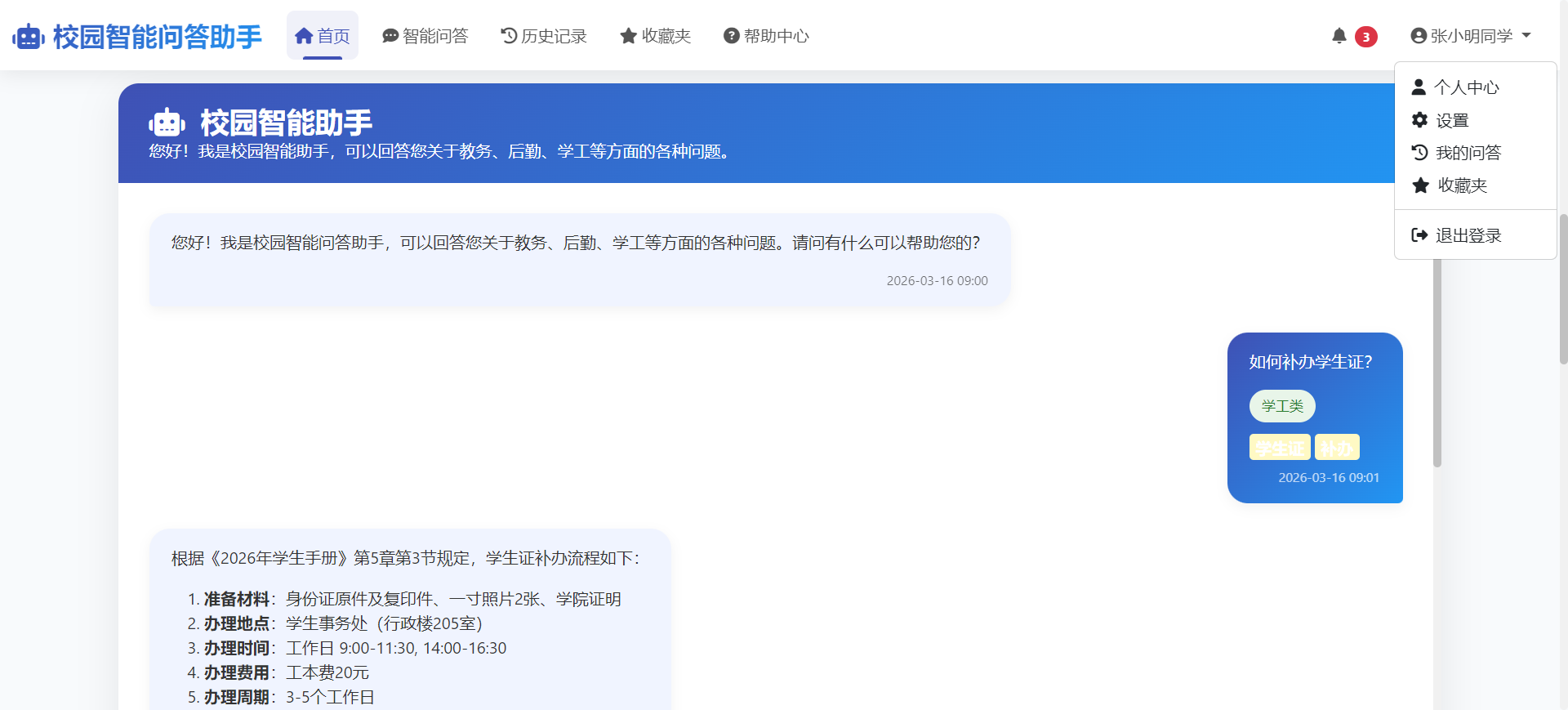The height and width of the screenshot is (710, 1568).
Task: Open the 收藏夹 tab in navbar
Action: [655, 36]
